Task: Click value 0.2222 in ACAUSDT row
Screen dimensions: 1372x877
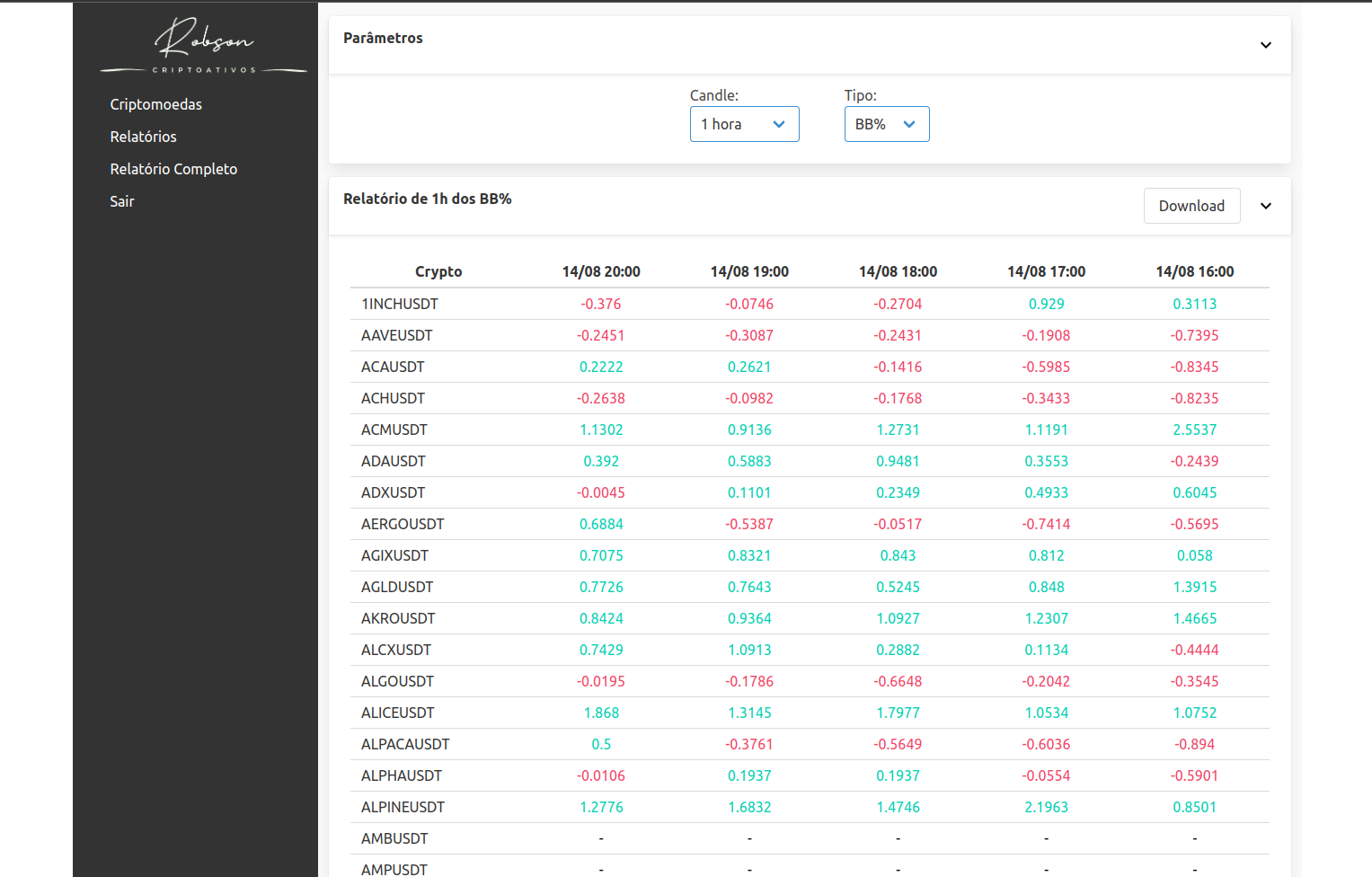Action: (601, 367)
